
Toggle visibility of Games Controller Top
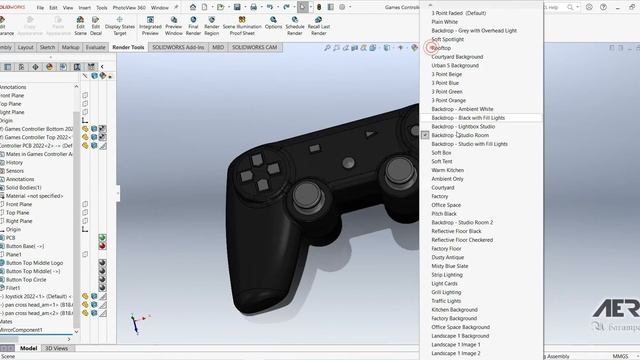85,137
